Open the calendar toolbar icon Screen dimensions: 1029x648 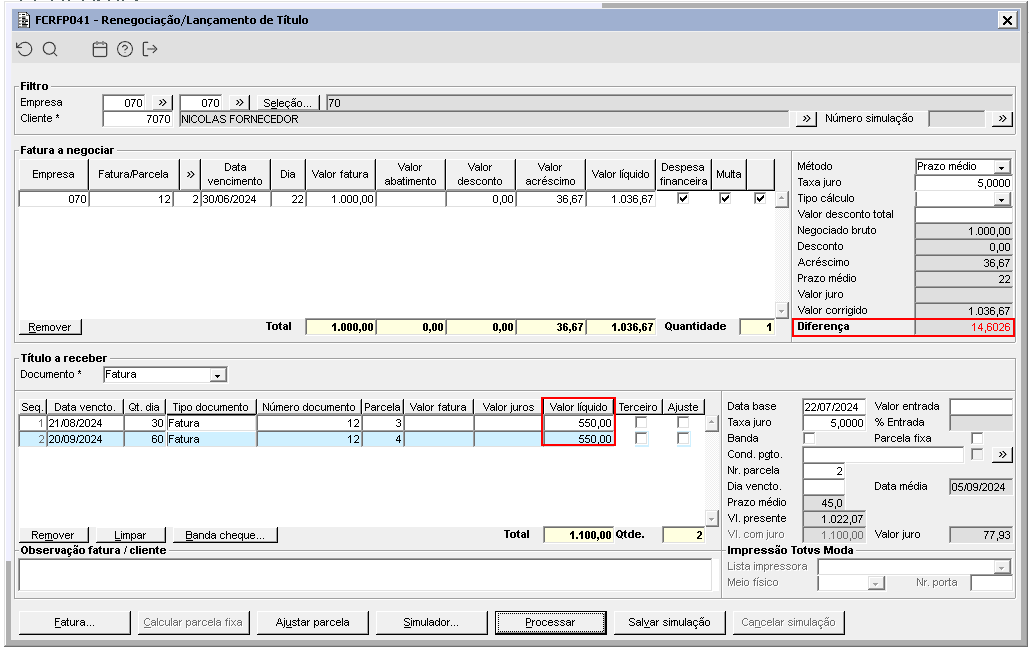[100, 49]
